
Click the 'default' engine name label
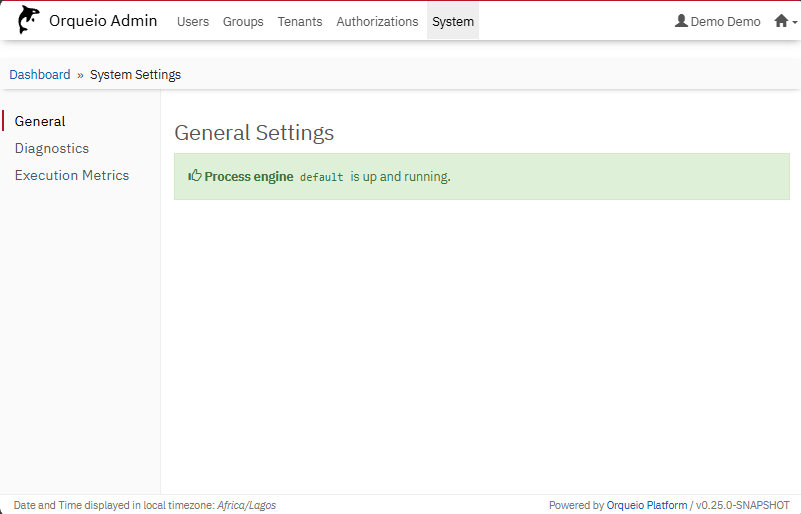[322, 177]
